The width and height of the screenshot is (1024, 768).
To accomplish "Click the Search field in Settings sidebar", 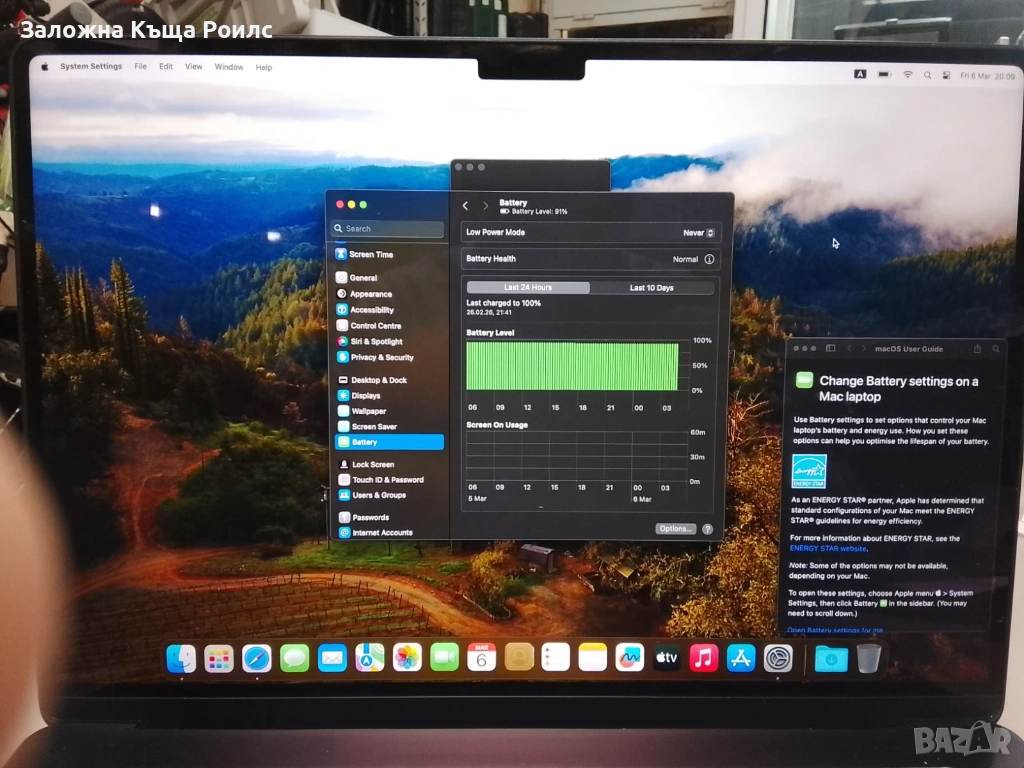I will pos(388,229).
